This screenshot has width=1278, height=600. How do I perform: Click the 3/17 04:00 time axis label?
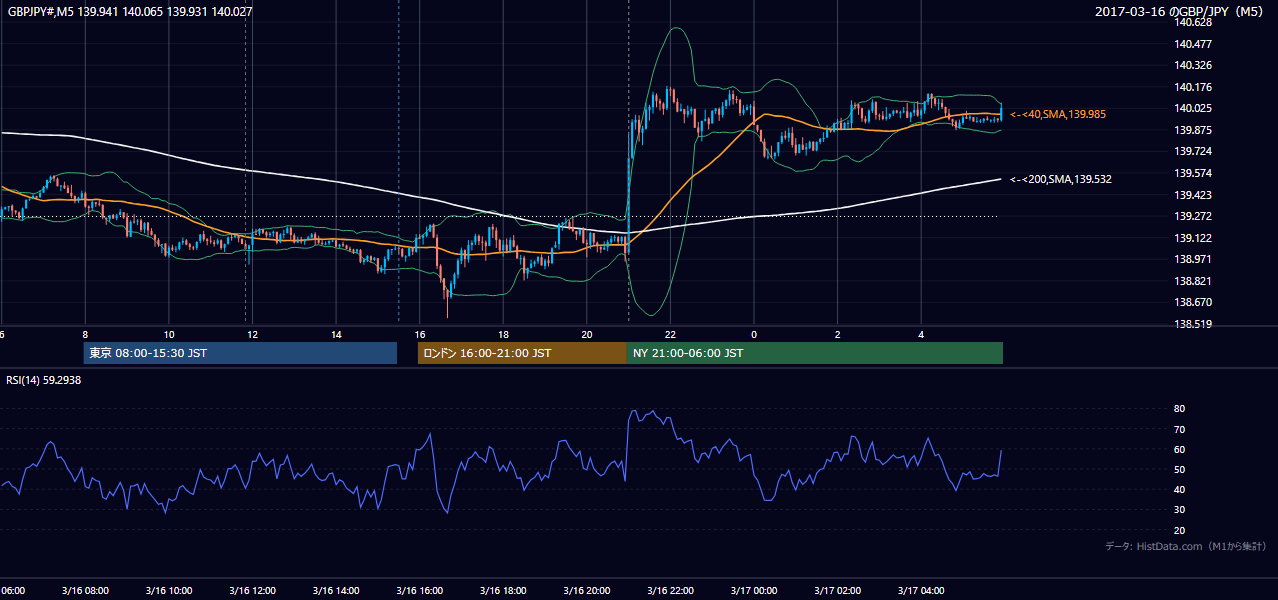(x=921, y=591)
